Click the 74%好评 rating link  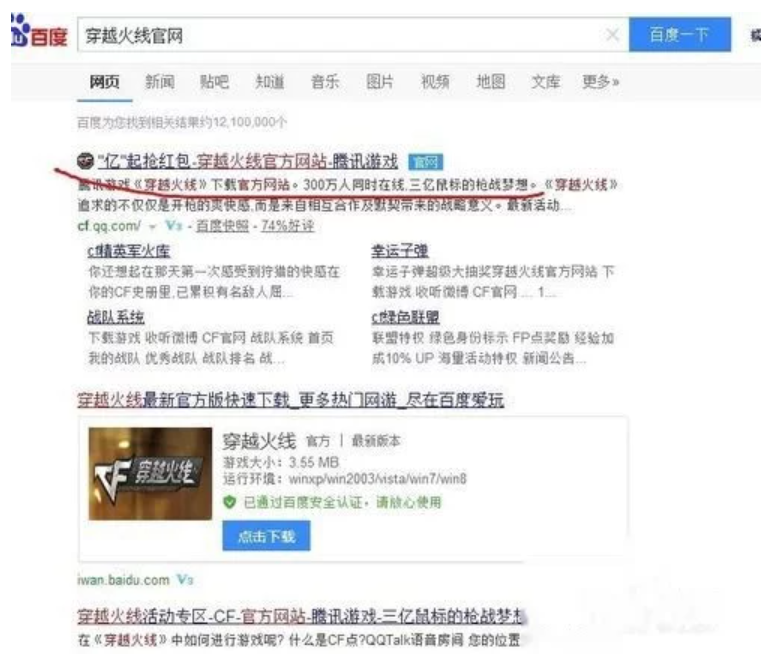[288, 226]
